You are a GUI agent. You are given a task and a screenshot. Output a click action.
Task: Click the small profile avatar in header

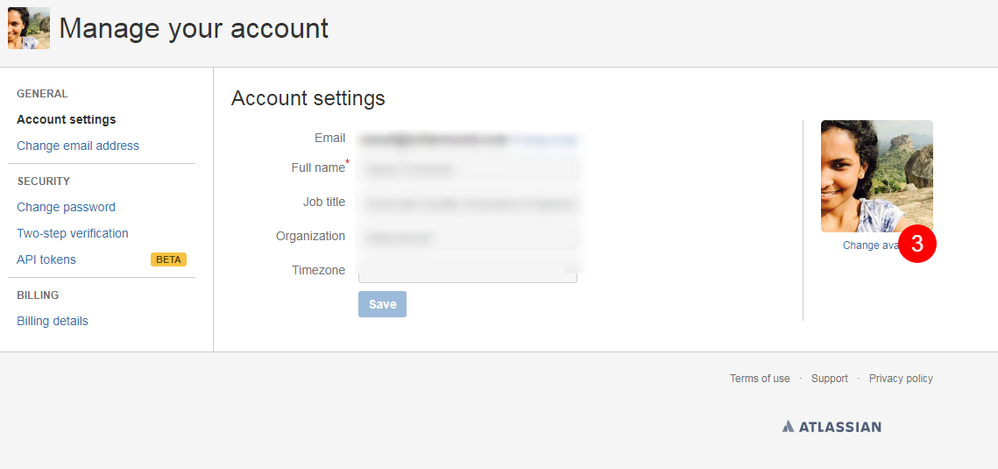29,28
